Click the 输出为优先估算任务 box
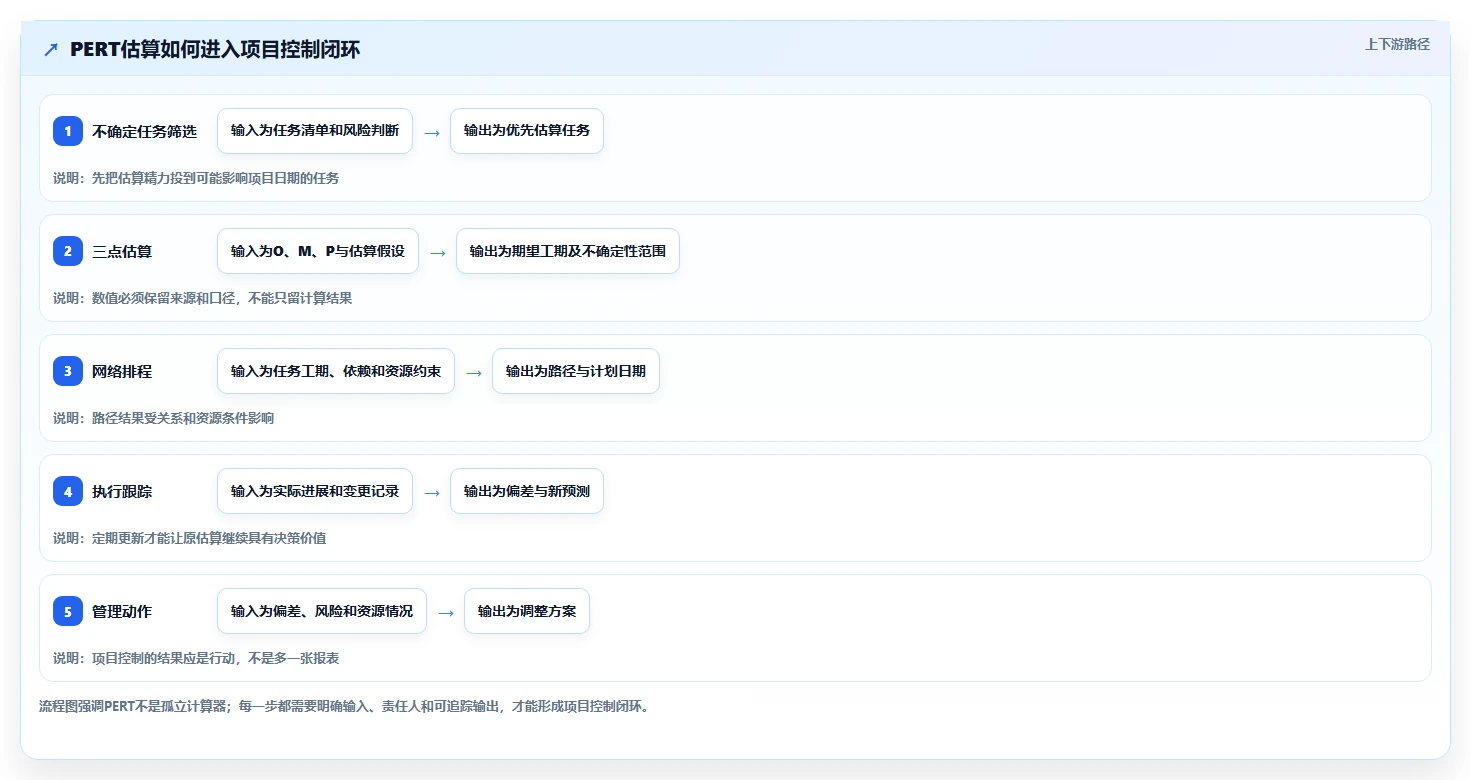This screenshot has height=780, width=1471. coord(527,131)
